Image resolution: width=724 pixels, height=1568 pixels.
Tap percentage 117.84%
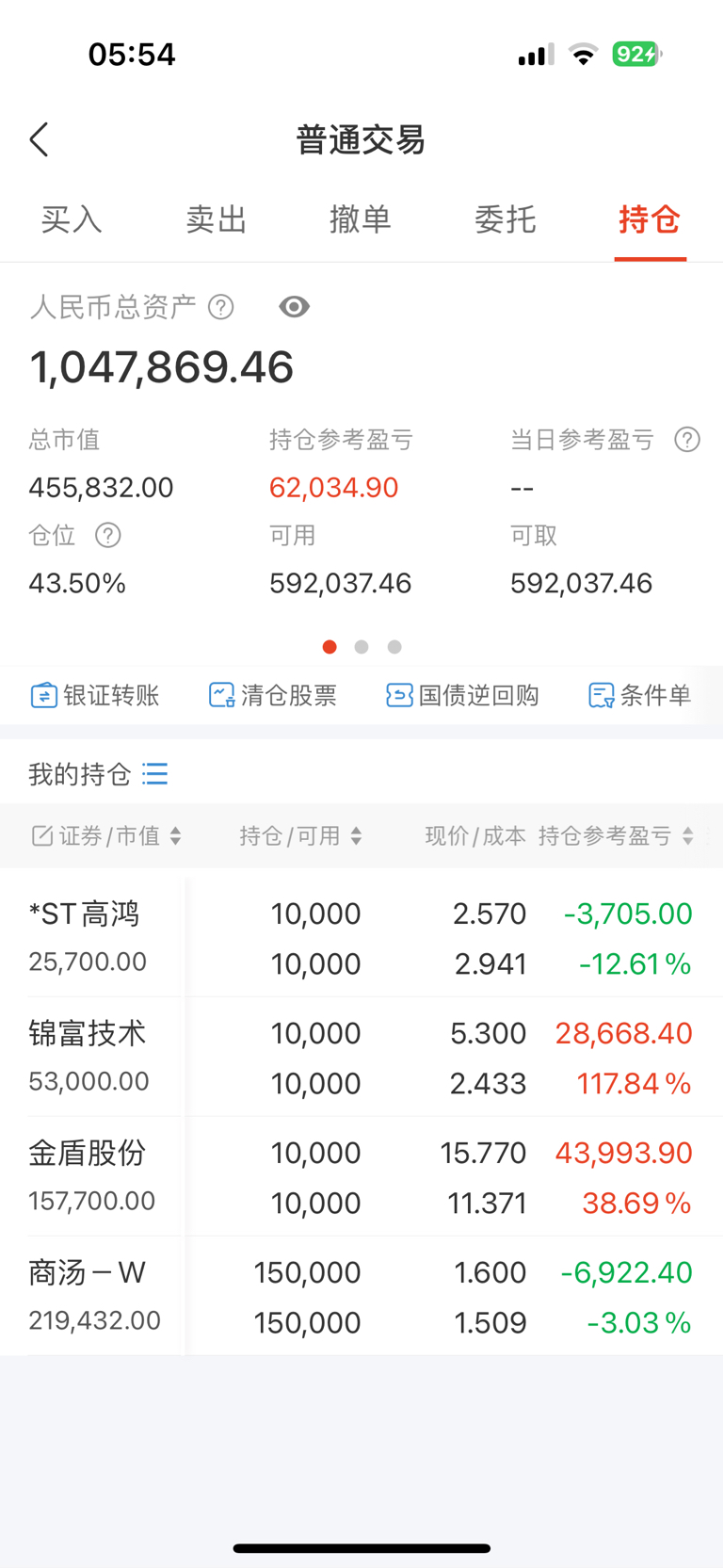(635, 1083)
